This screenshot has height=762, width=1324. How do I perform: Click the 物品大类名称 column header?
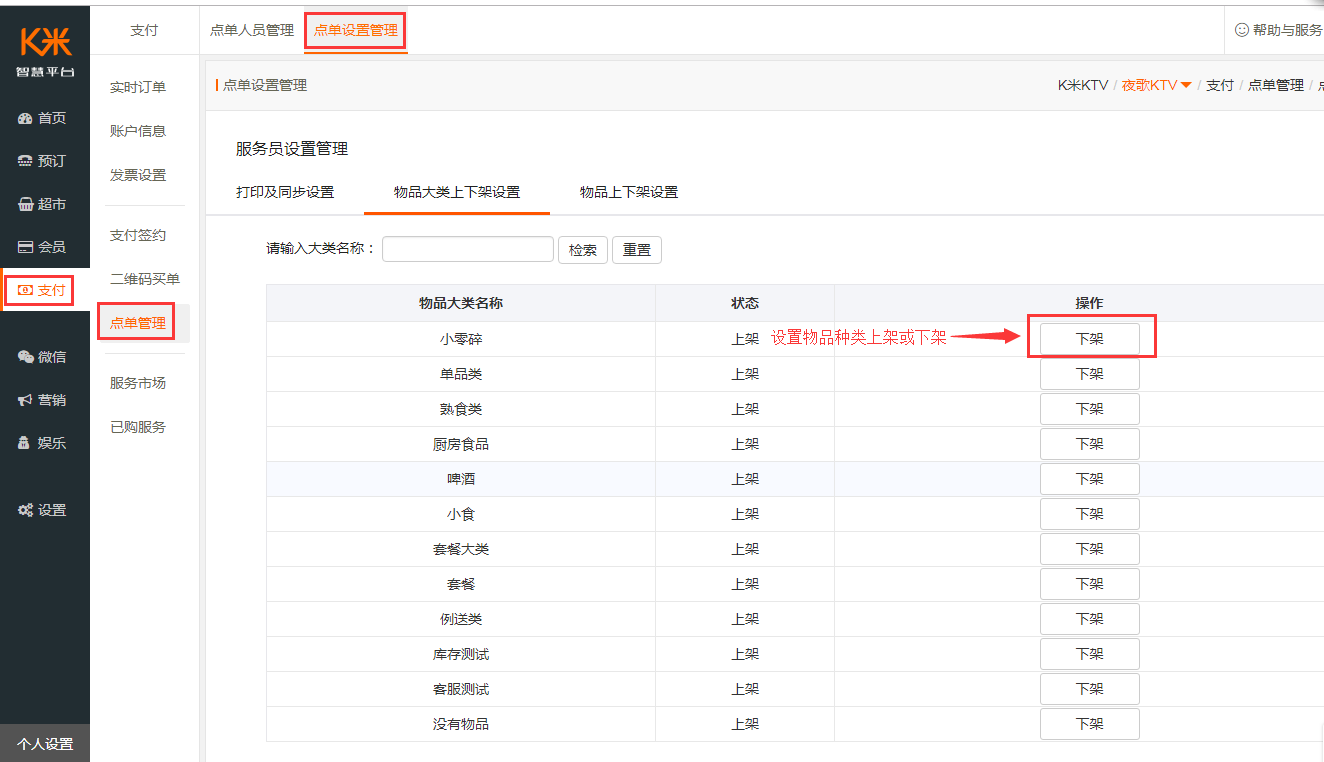tap(461, 303)
